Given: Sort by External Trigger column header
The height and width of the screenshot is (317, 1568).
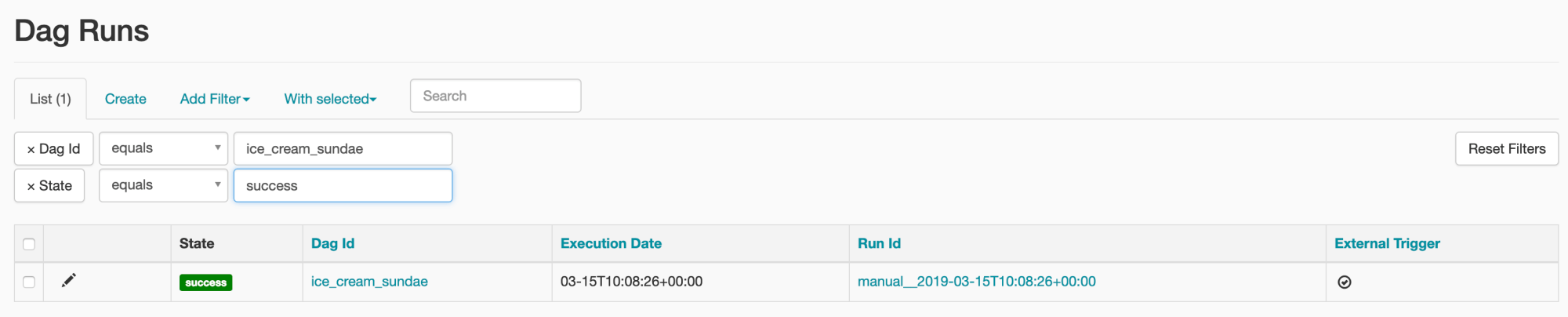Looking at the screenshot, I should [1387, 243].
